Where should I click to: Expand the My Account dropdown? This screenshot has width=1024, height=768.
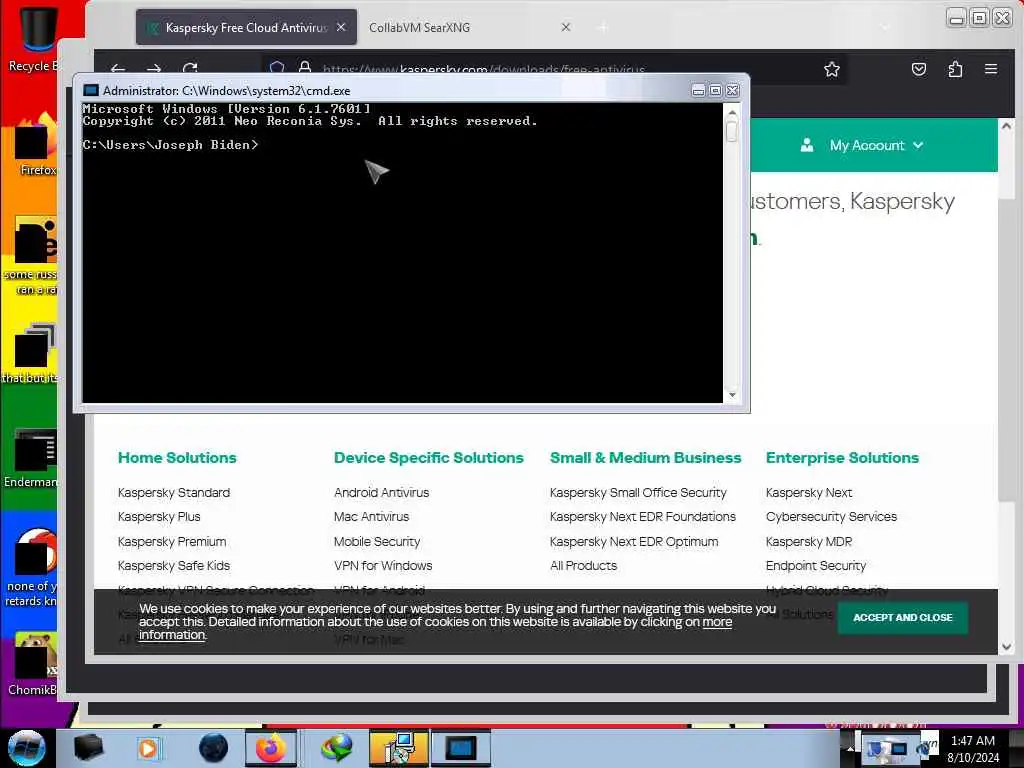(x=918, y=145)
